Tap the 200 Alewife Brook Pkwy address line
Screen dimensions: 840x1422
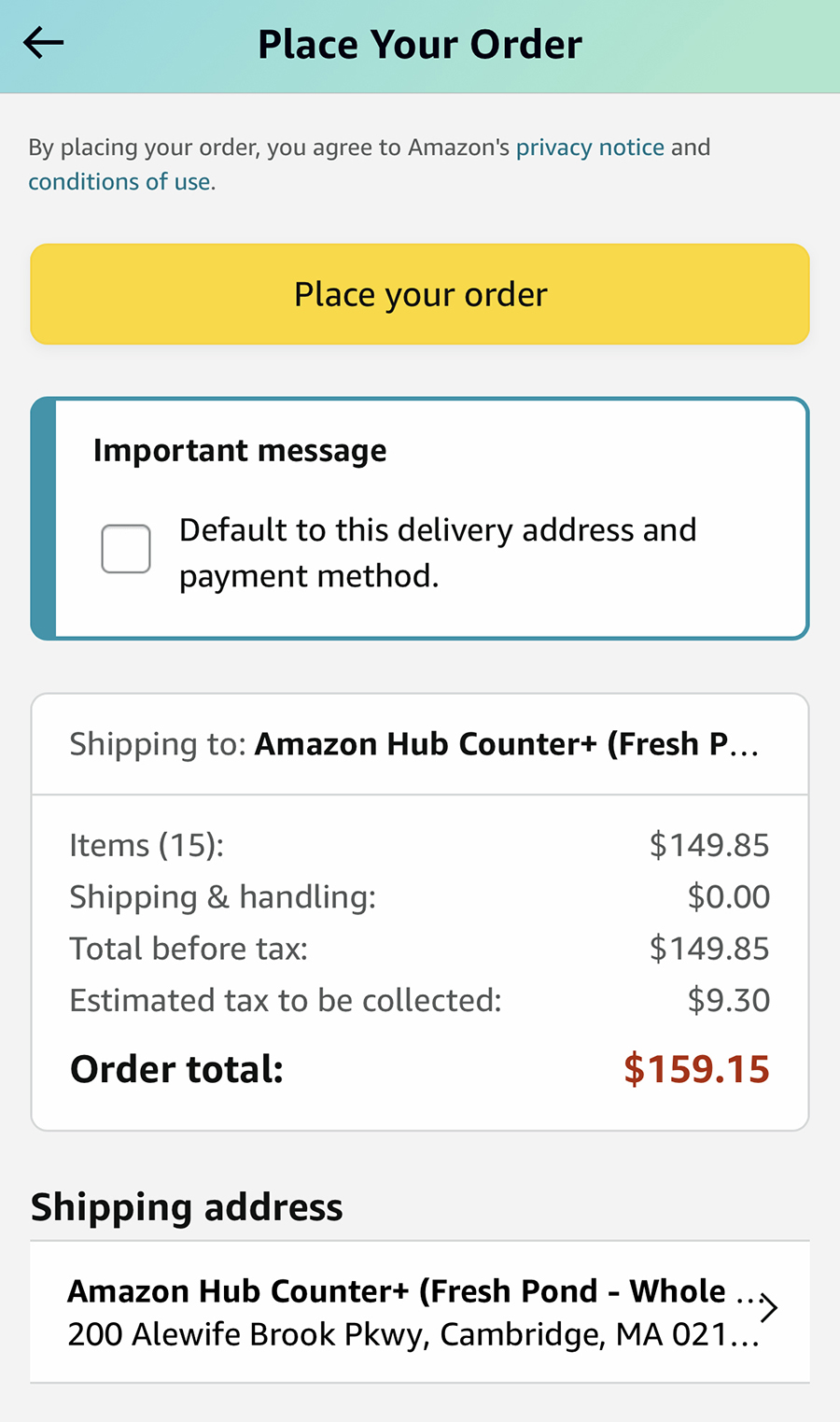tap(411, 1335)
